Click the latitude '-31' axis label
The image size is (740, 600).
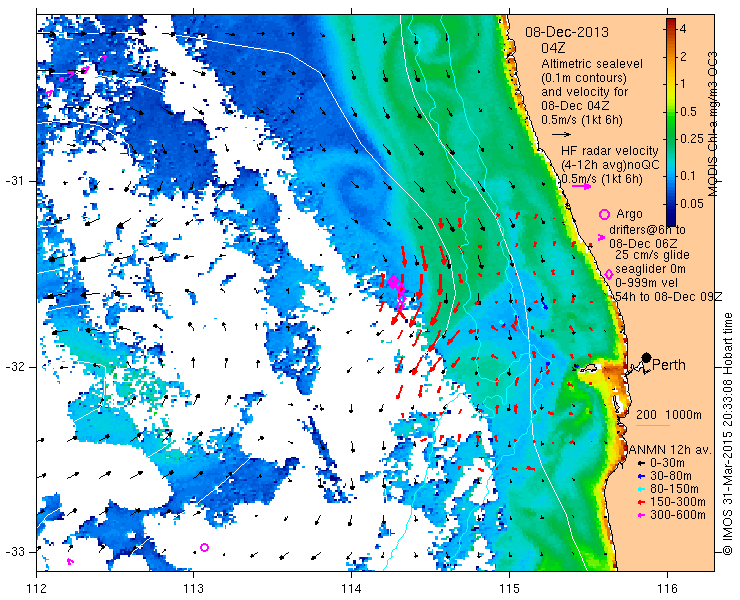[14, 181]
